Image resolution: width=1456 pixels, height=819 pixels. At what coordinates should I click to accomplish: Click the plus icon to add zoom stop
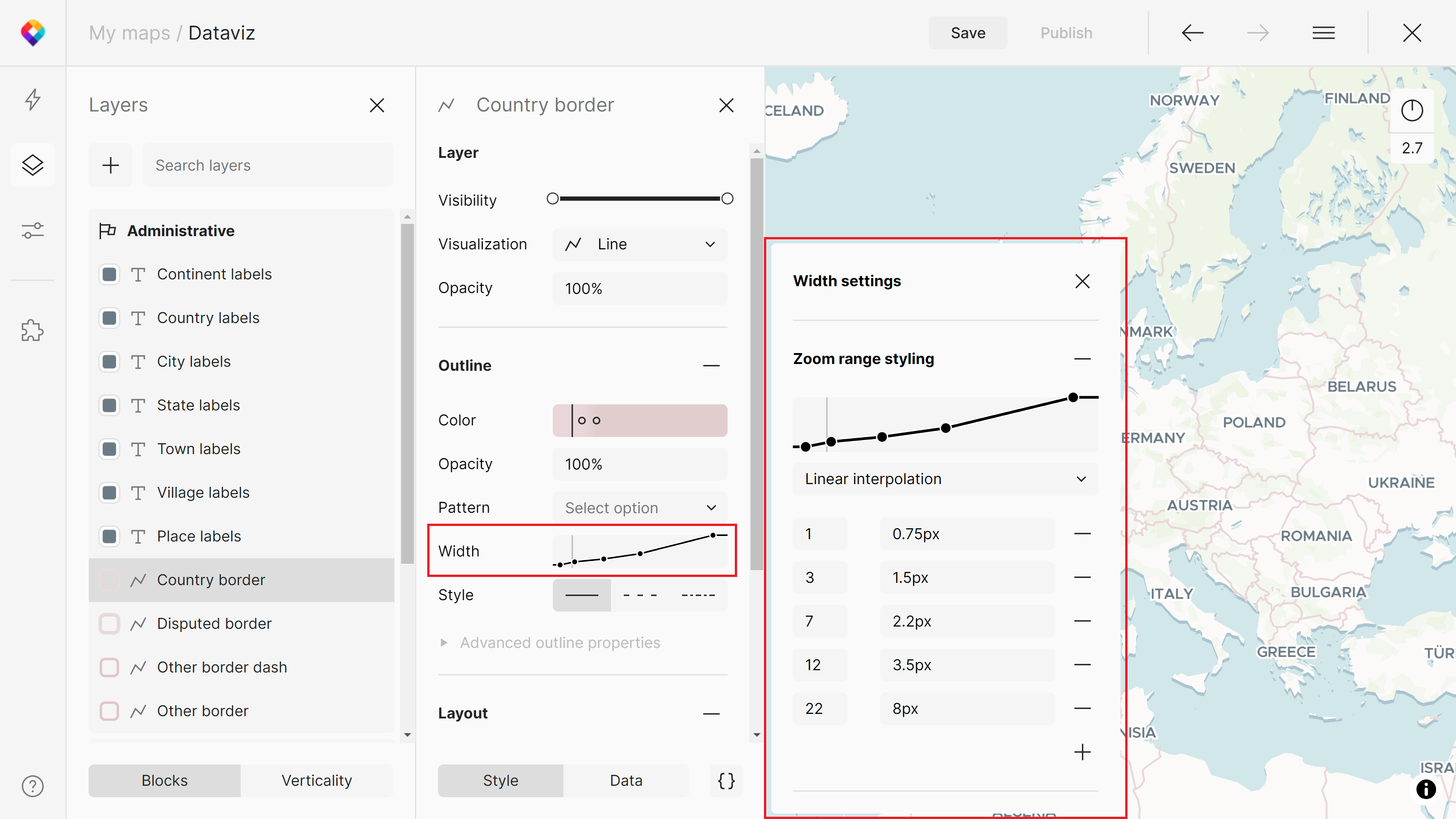[1082, 752]
